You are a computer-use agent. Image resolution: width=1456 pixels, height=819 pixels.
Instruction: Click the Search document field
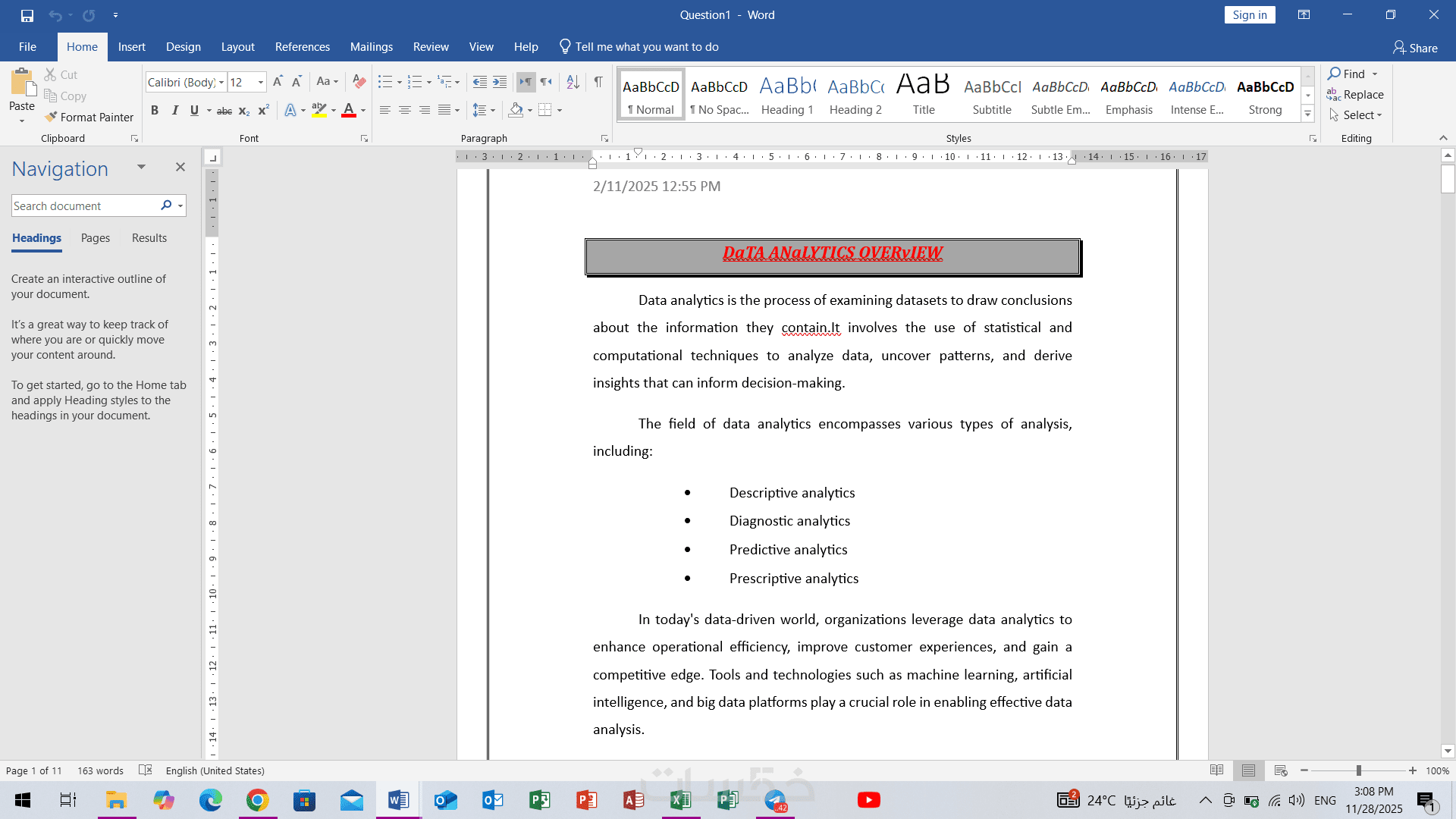coord(83,206)
